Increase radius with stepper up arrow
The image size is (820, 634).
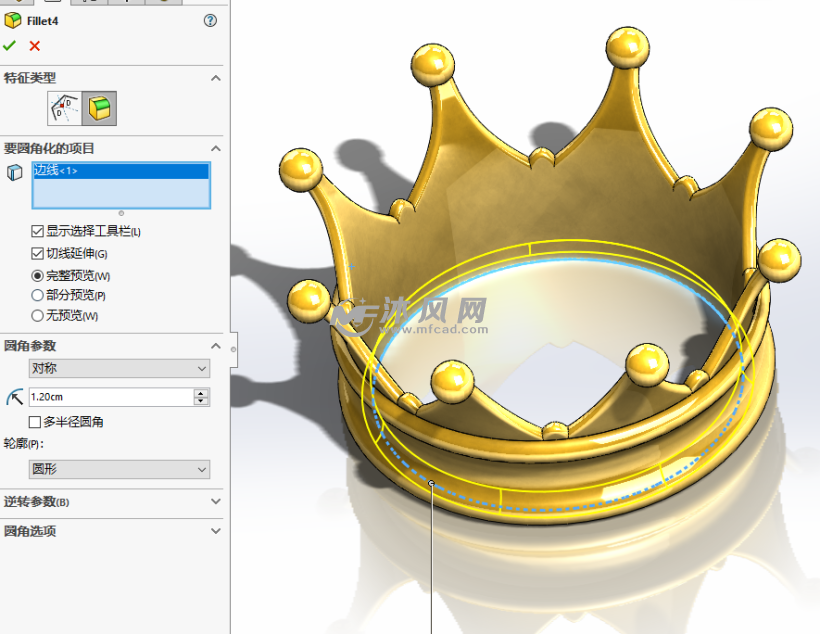click(201, 393)
